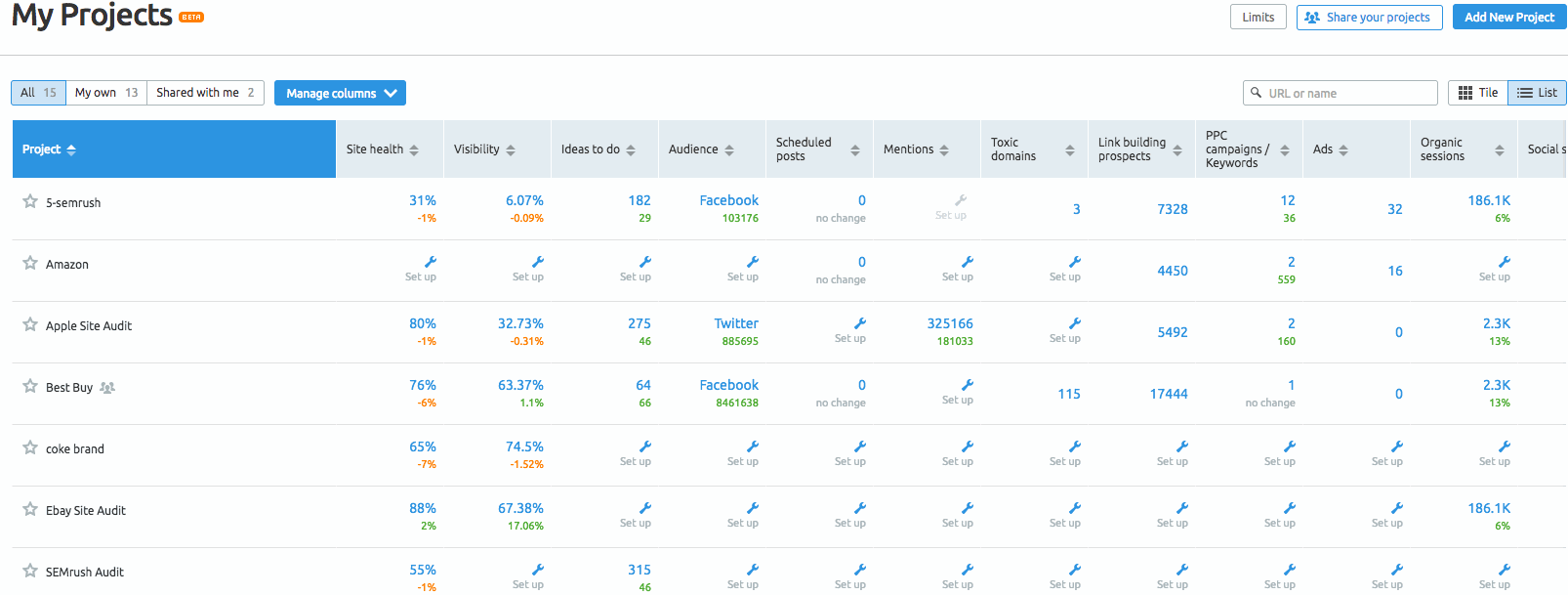
Task: Sort by Ideas to do column
Action: coord(631,149)
